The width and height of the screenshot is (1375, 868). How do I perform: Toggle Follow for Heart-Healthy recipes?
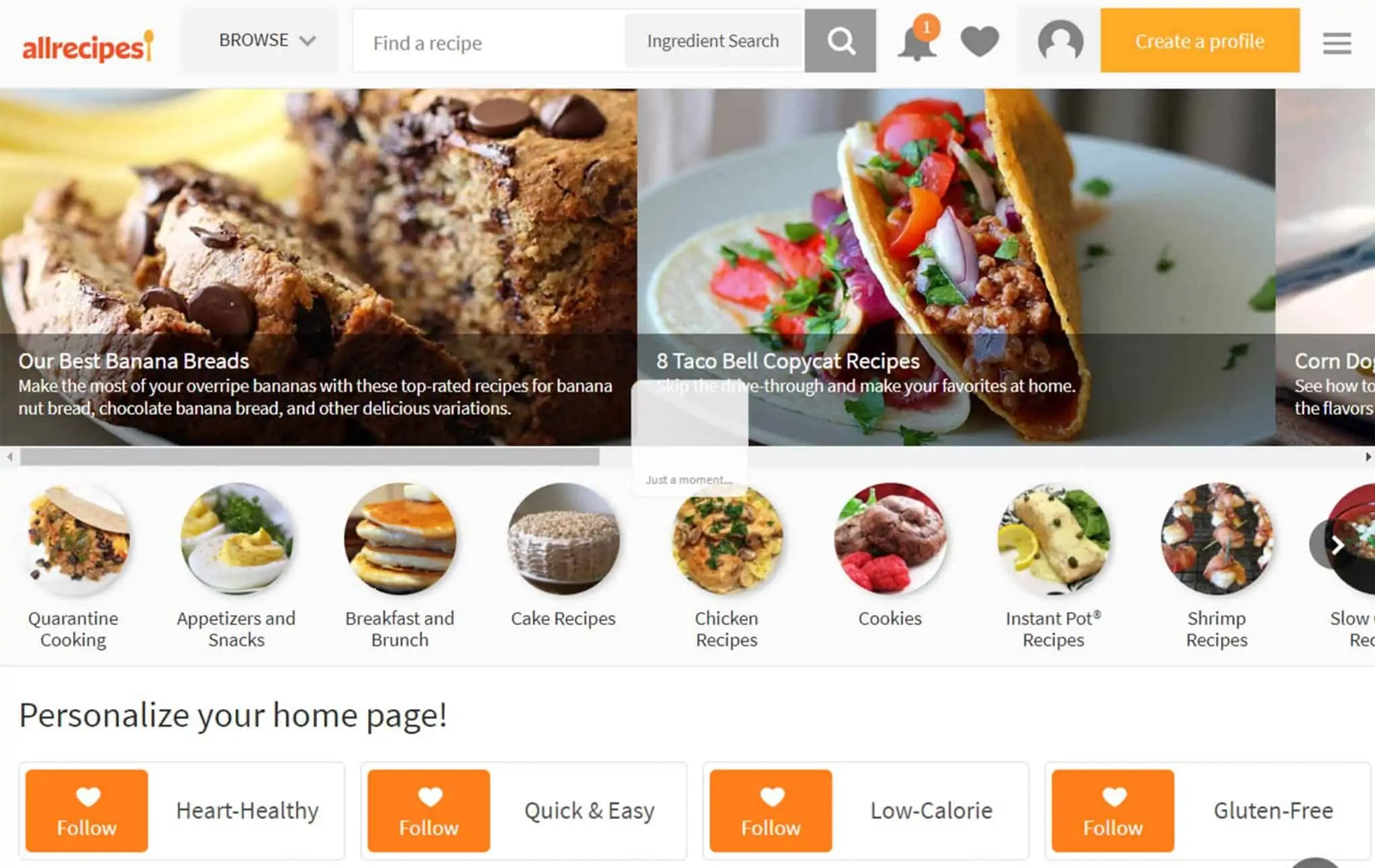[x=86, y=810]
